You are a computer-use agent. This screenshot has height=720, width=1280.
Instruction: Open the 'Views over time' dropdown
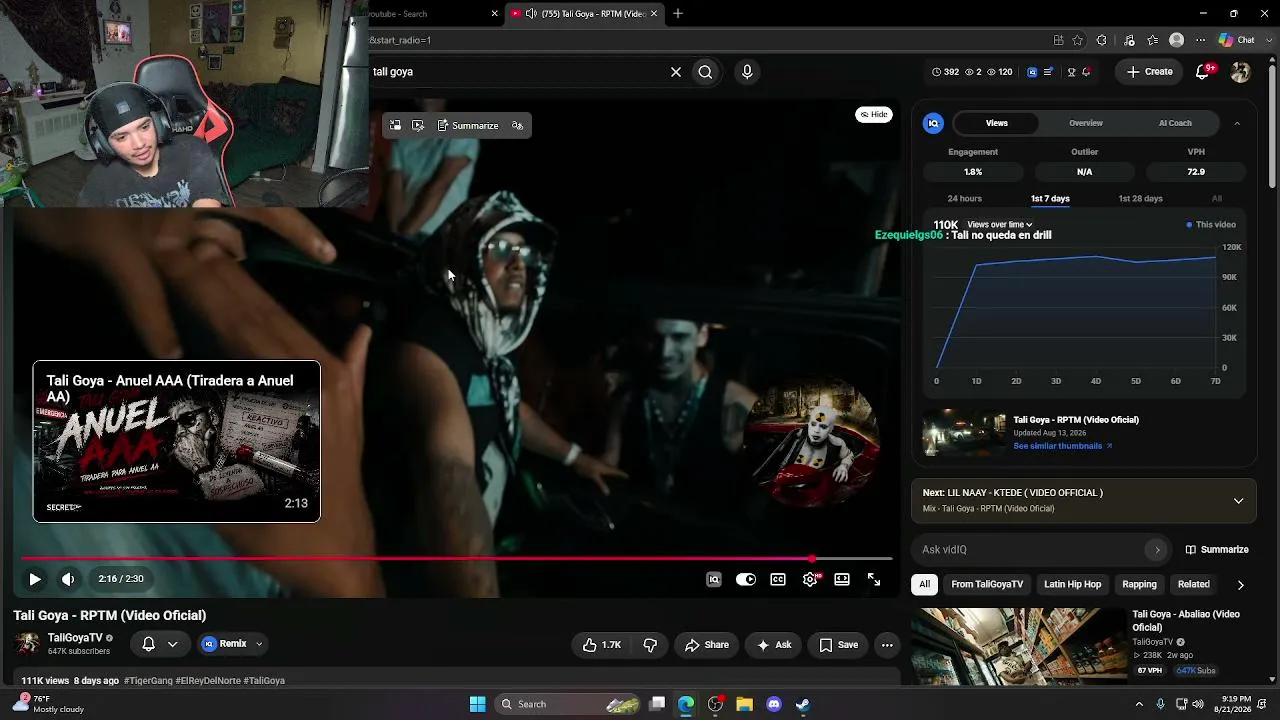point(1000,225)
